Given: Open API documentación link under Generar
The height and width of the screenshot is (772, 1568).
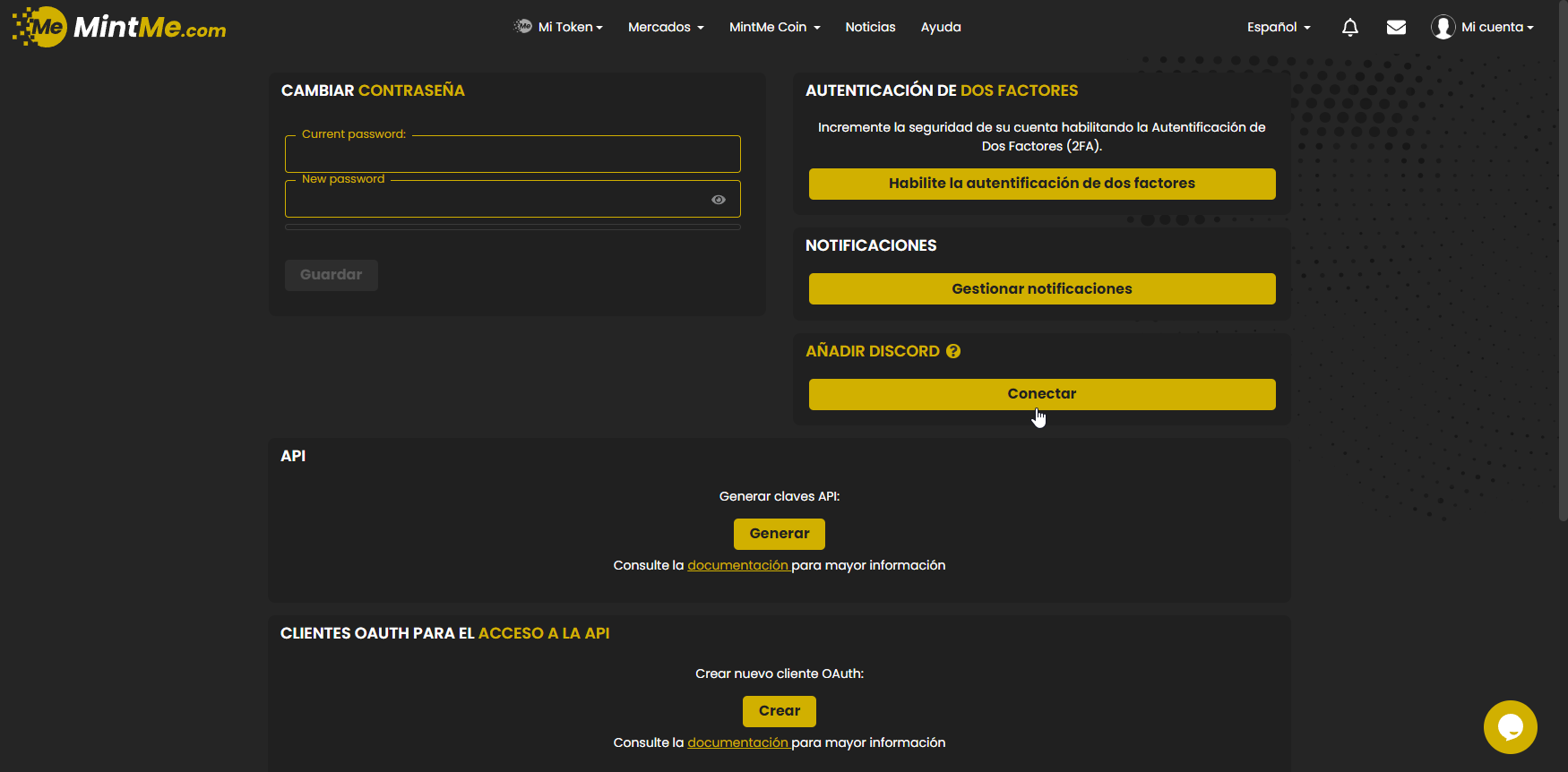Looking at the screenshot, I should (737, 565).
